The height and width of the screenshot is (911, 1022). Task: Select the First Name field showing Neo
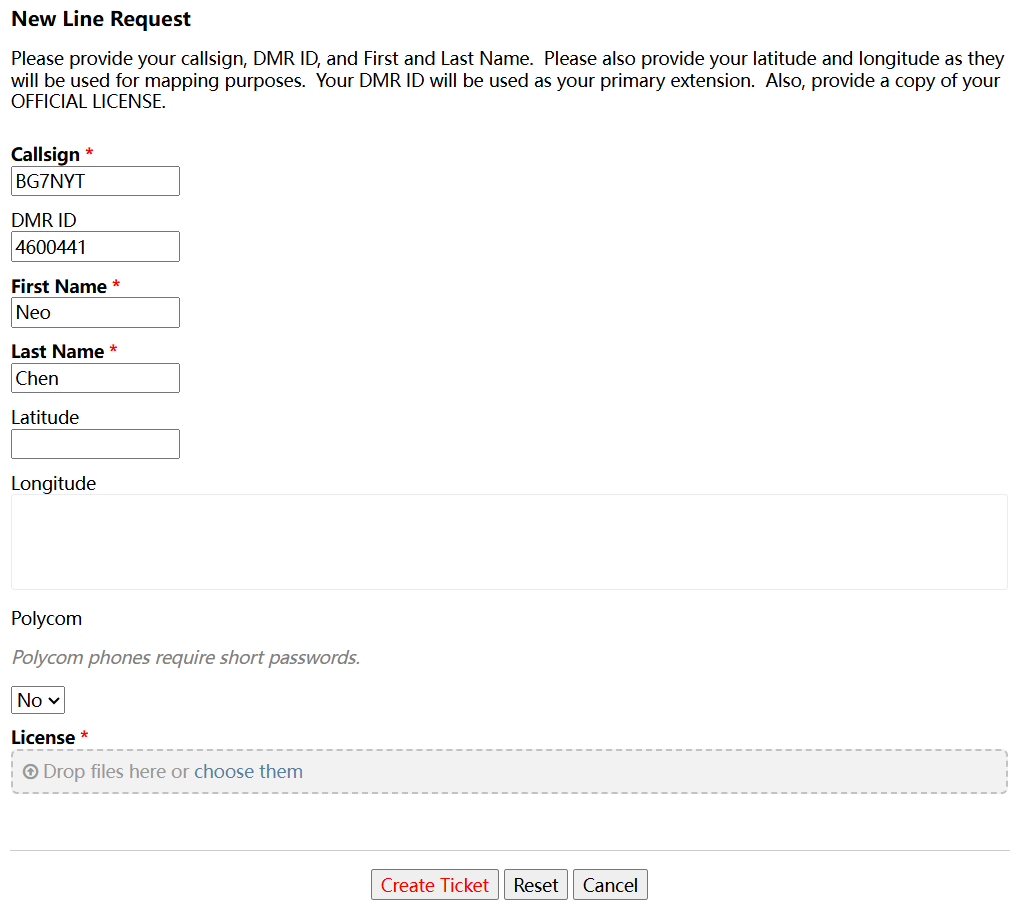coord(95,313)
